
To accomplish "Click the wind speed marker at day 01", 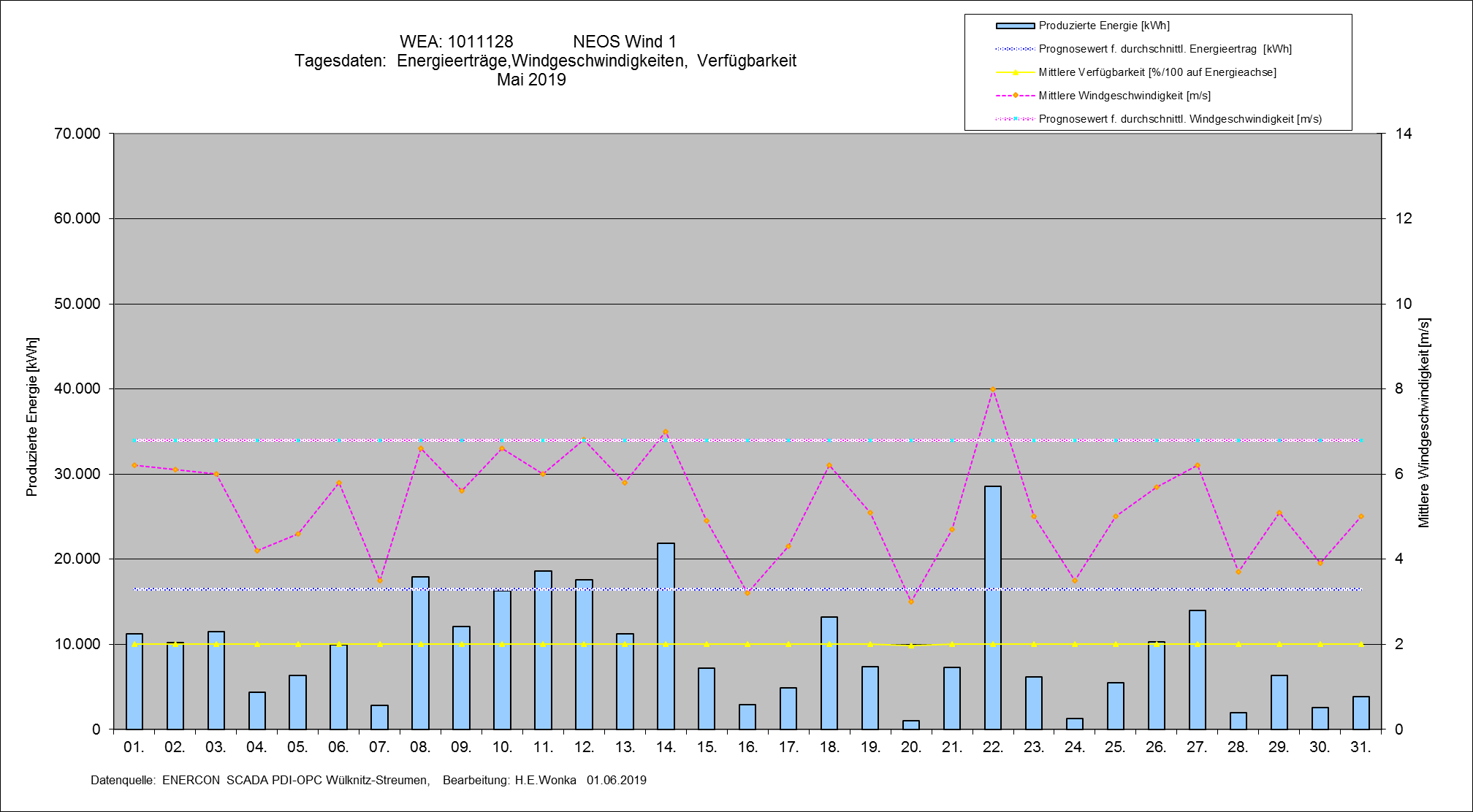I will coord(134,465).
